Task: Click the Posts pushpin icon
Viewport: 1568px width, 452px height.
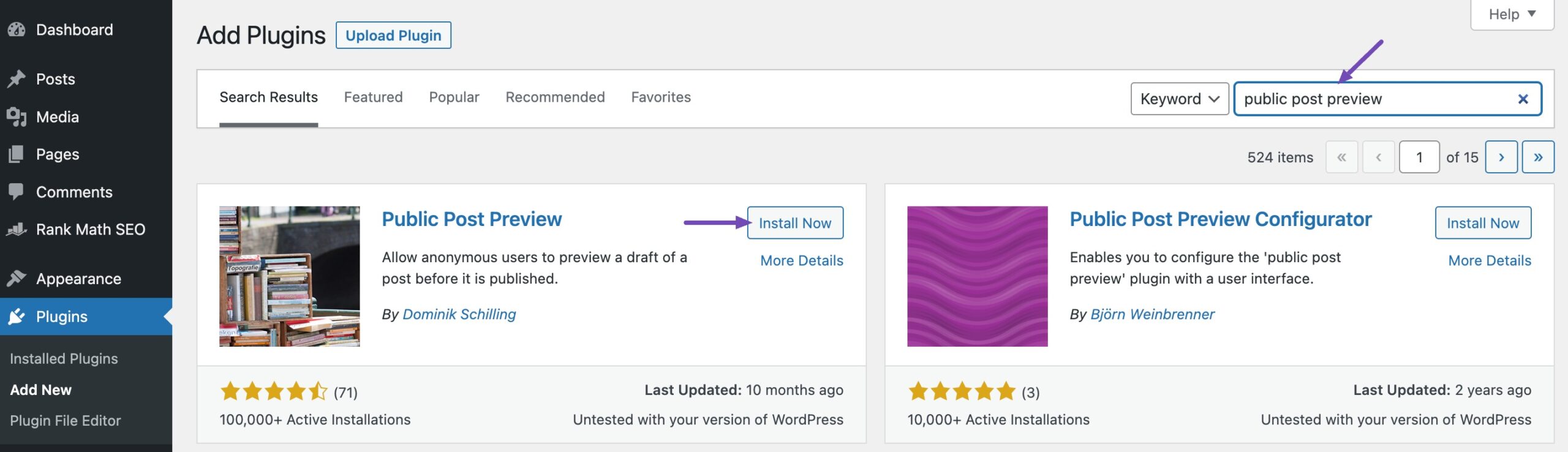Action: pyautogui.click(x=17, y=79)
